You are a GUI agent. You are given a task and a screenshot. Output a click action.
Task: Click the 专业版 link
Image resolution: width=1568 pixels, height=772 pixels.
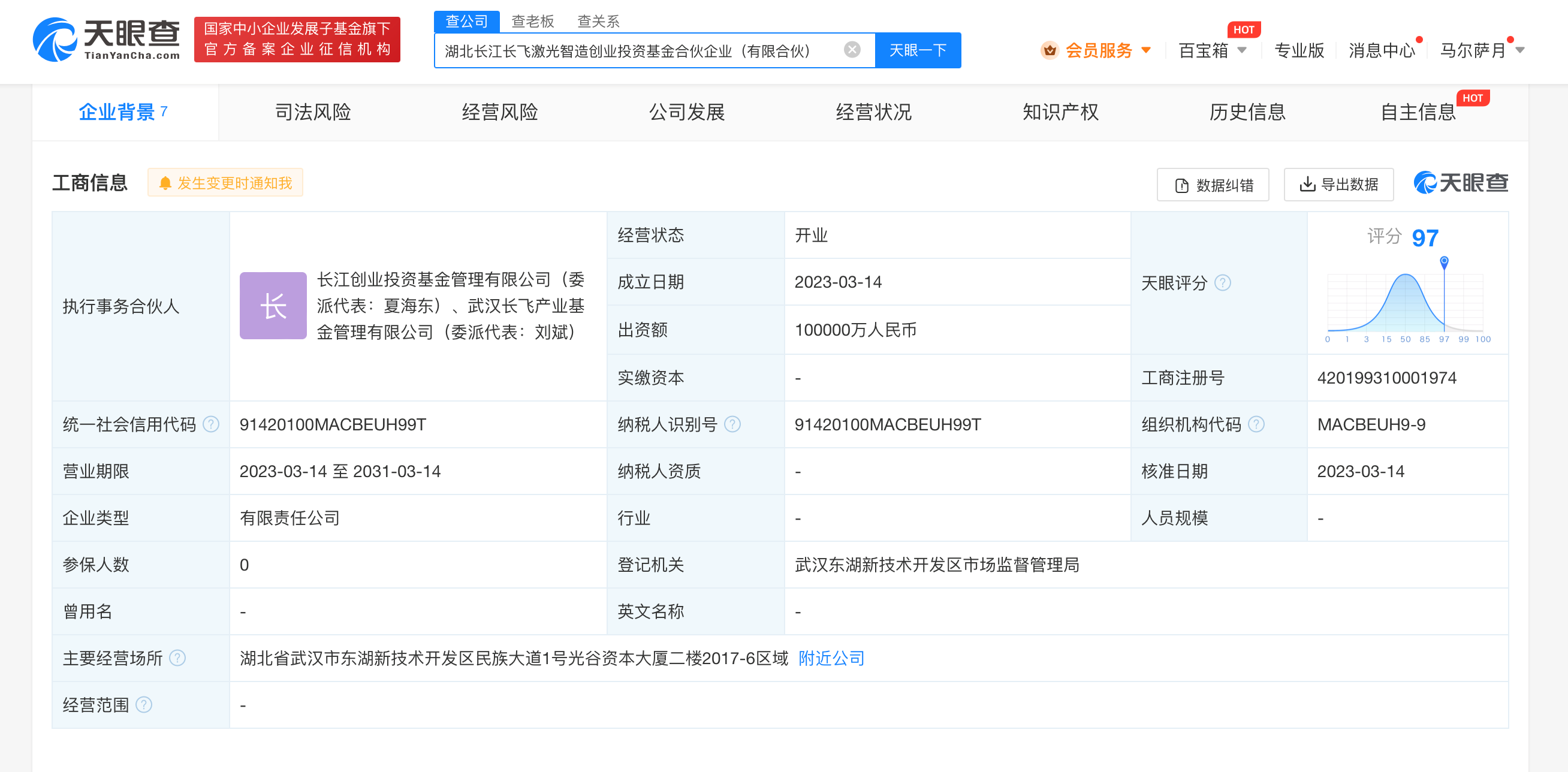1299,50
